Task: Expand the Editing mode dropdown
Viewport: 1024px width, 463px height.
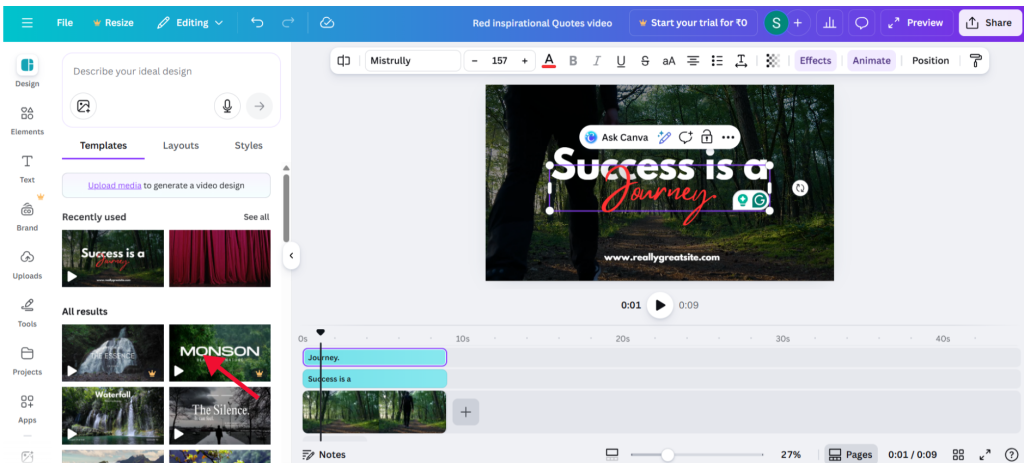Action: [x=190, y=23]
